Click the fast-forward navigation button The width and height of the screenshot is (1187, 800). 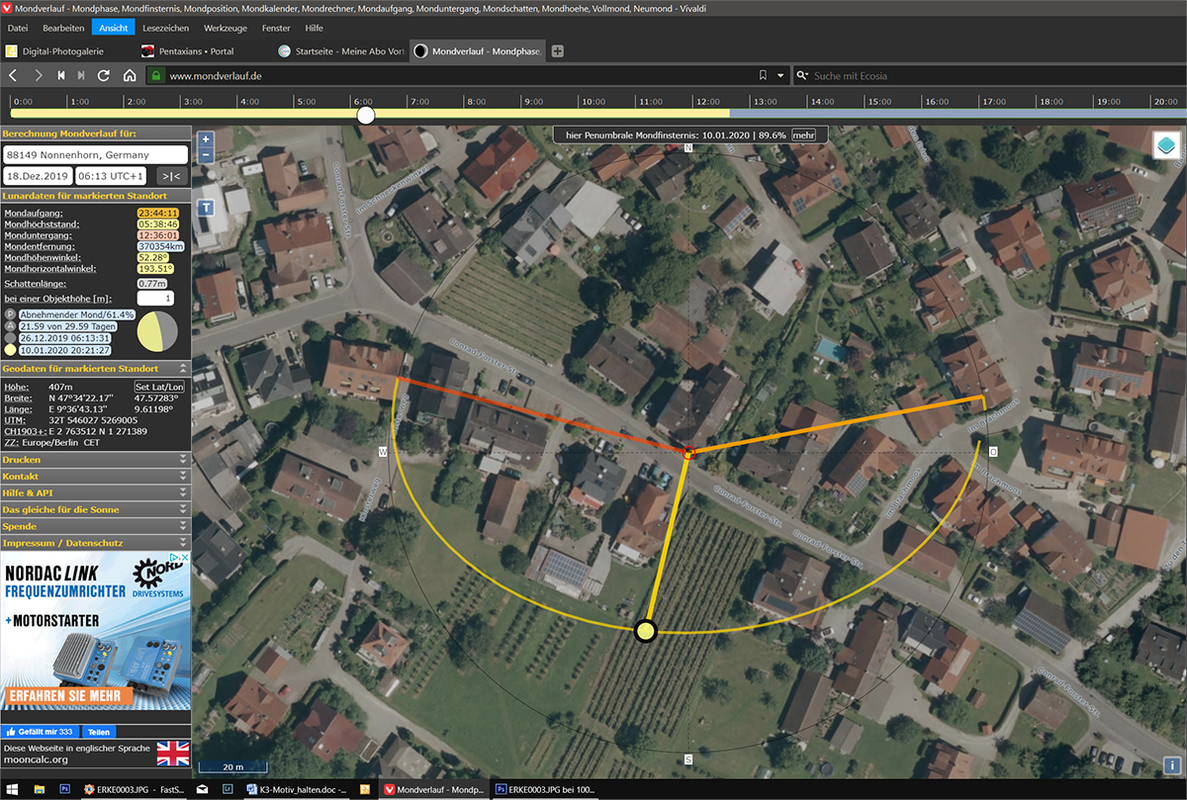[81, 76]
